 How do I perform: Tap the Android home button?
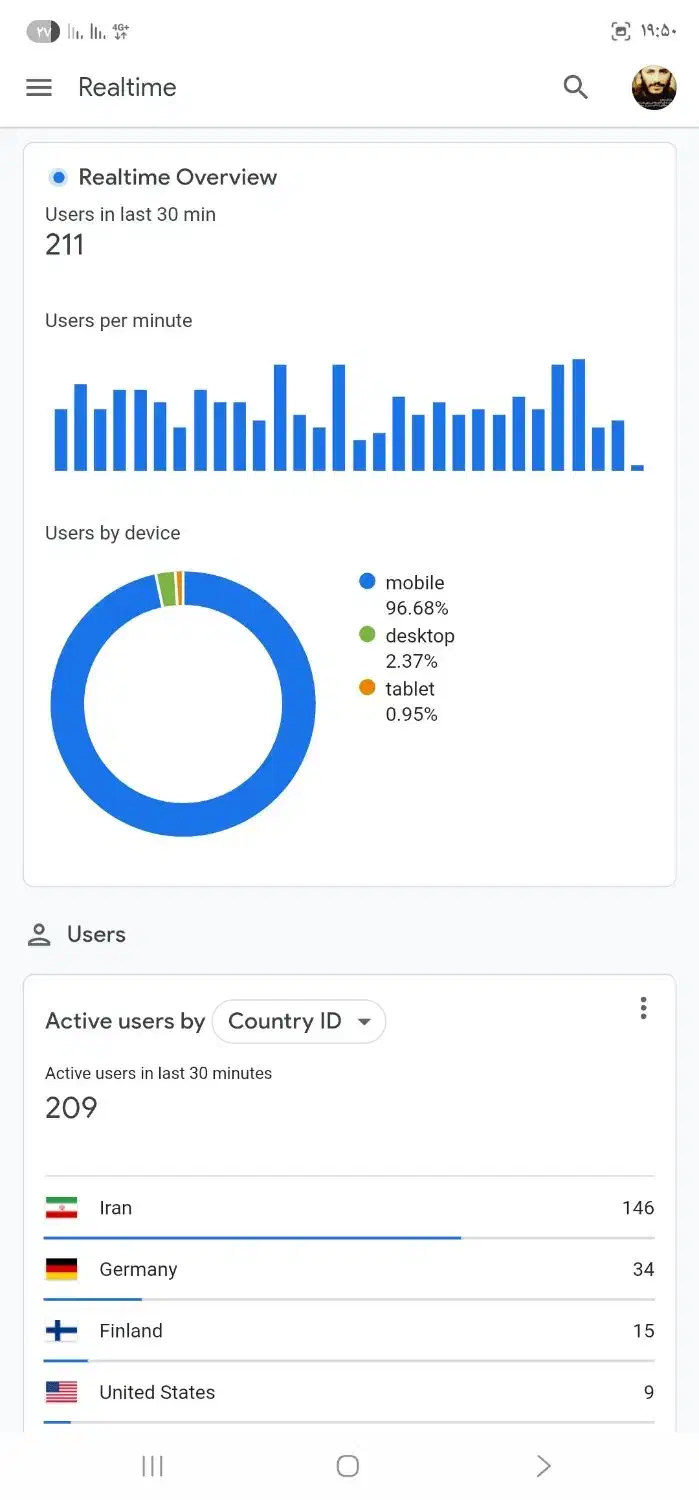(x=348, y=1466)
